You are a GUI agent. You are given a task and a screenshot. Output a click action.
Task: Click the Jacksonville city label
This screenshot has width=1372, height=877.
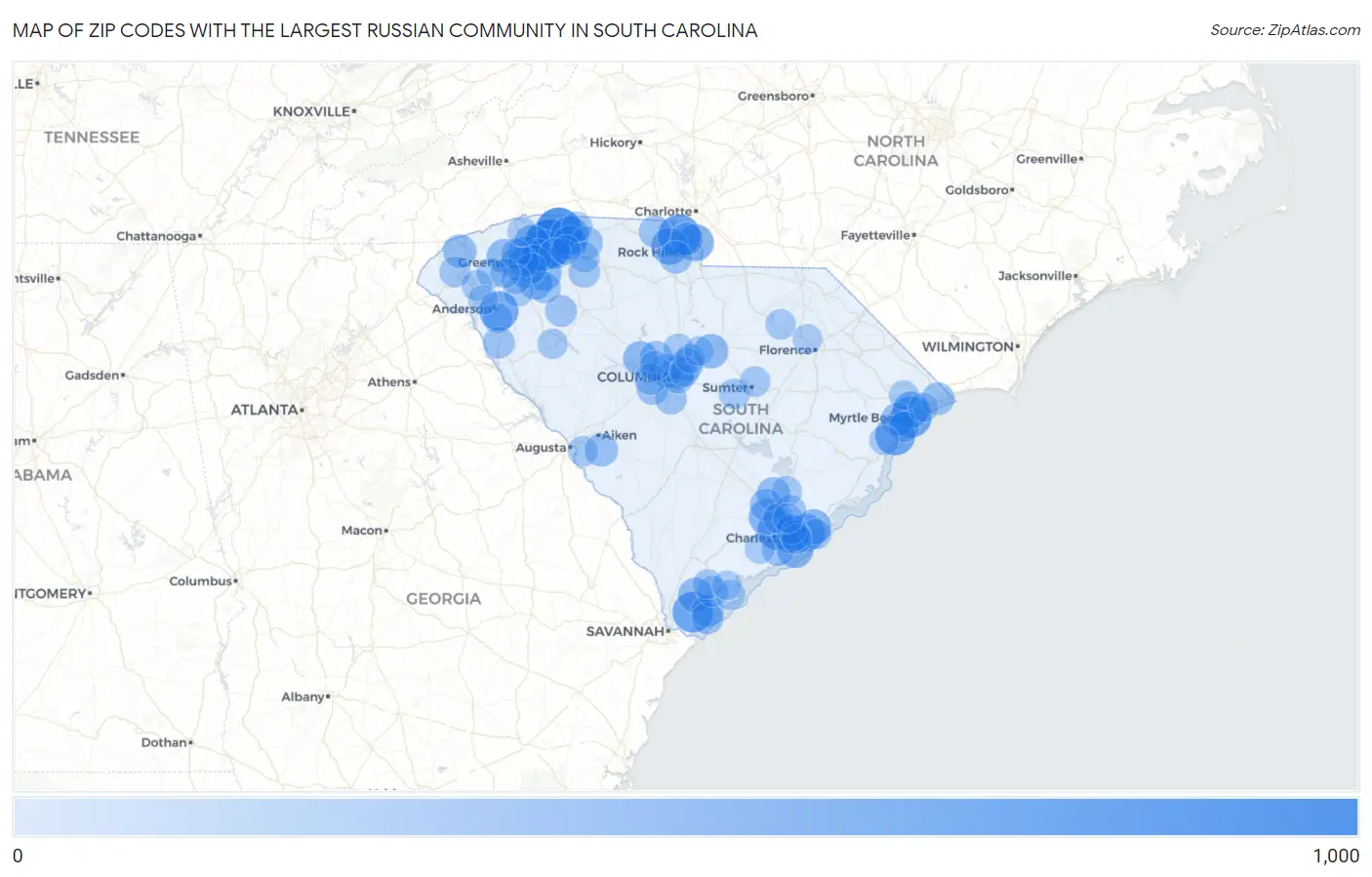pyautogui.click(x=1037, y=276)
